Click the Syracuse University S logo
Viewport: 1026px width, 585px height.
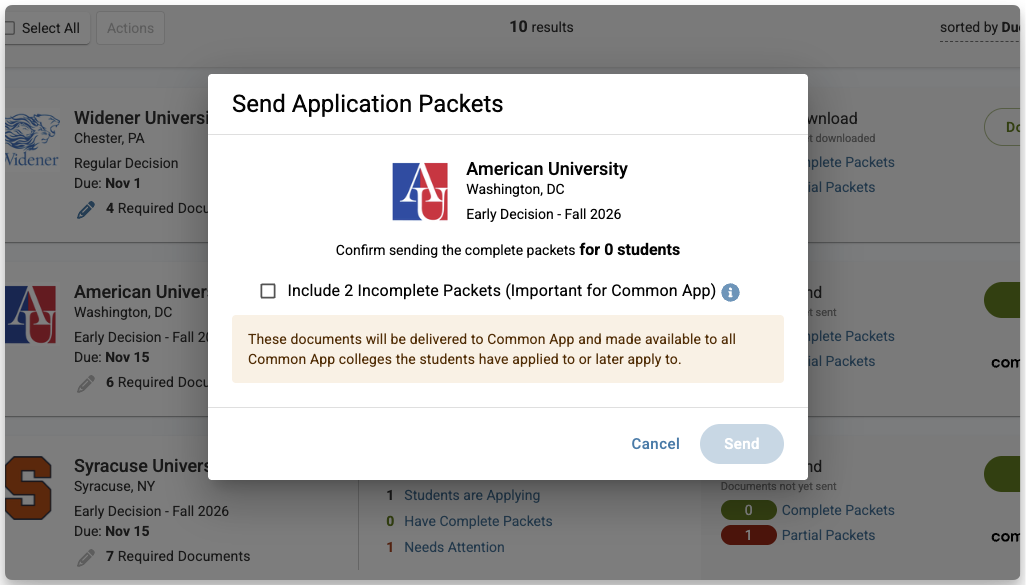pyautogui.click(x=28, y=488)
